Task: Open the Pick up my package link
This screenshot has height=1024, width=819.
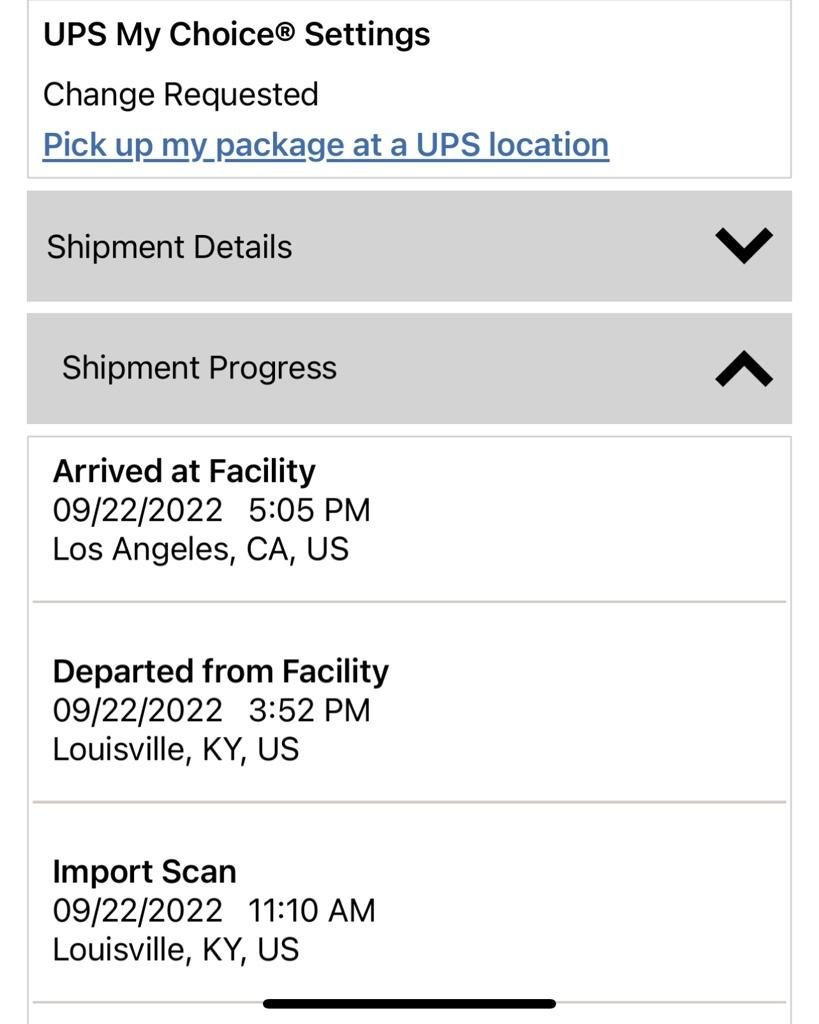Action: pyautogui.click(x=325, y=145)
